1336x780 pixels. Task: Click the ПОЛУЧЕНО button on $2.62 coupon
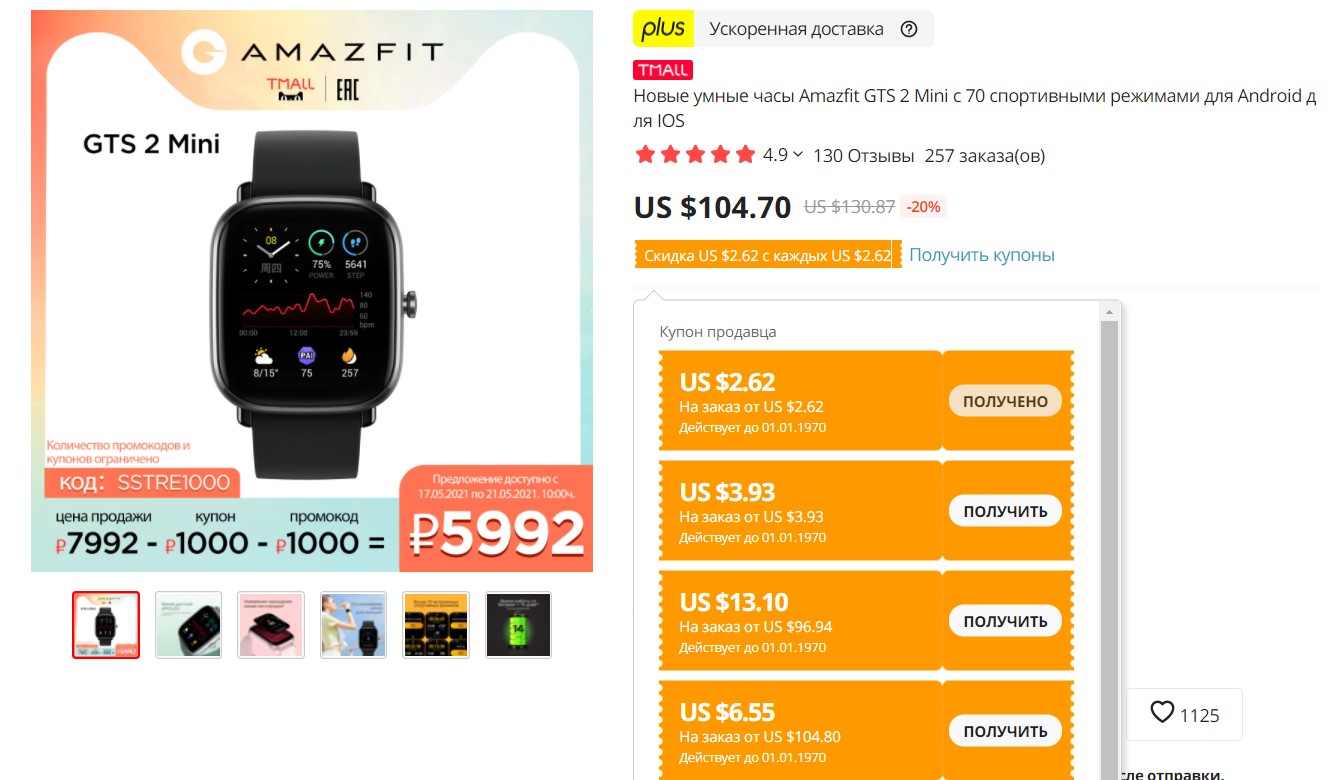(1005, 401)
